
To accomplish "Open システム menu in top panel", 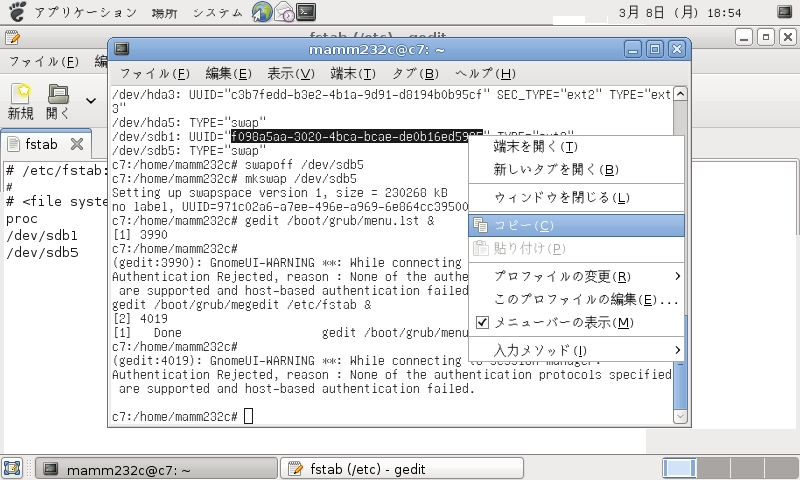I will tap(217, 12).
